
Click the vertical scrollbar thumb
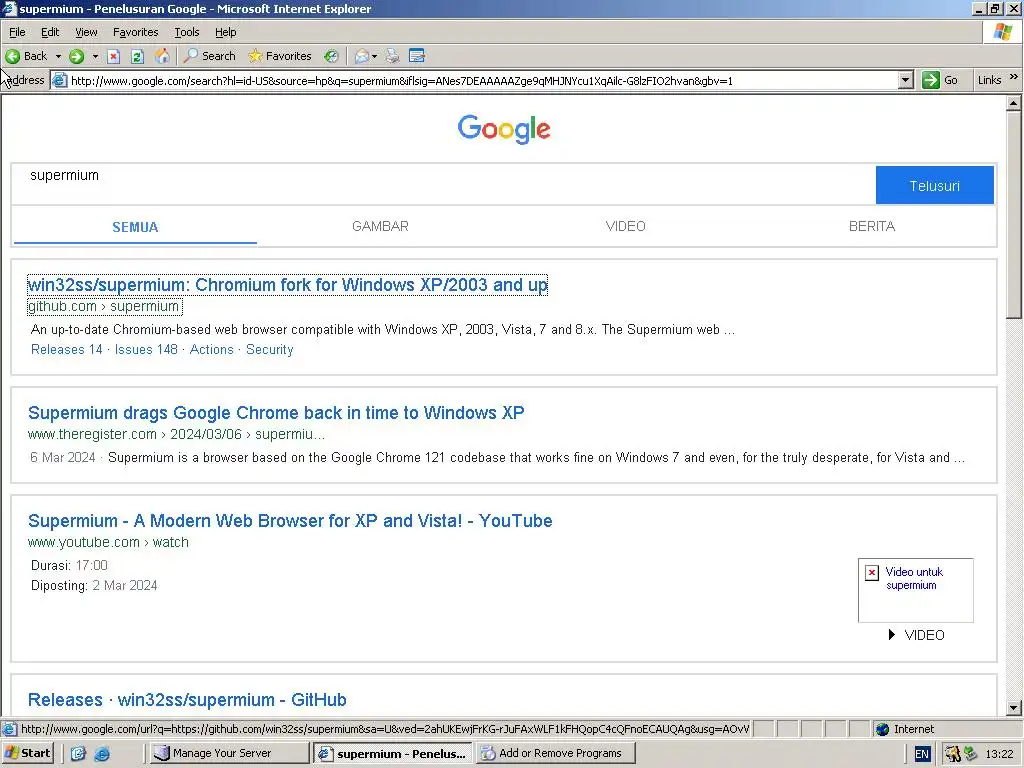(1014, 214)
